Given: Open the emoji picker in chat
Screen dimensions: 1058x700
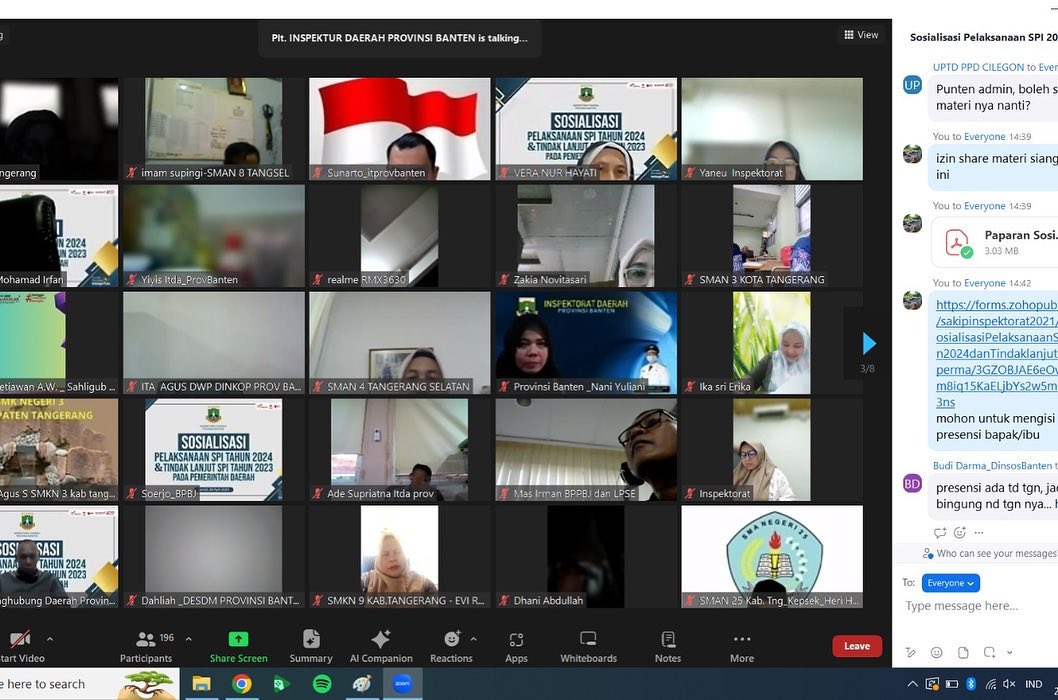Looking at the screenshot, I should pyautogui.click(x=937, y=652).
